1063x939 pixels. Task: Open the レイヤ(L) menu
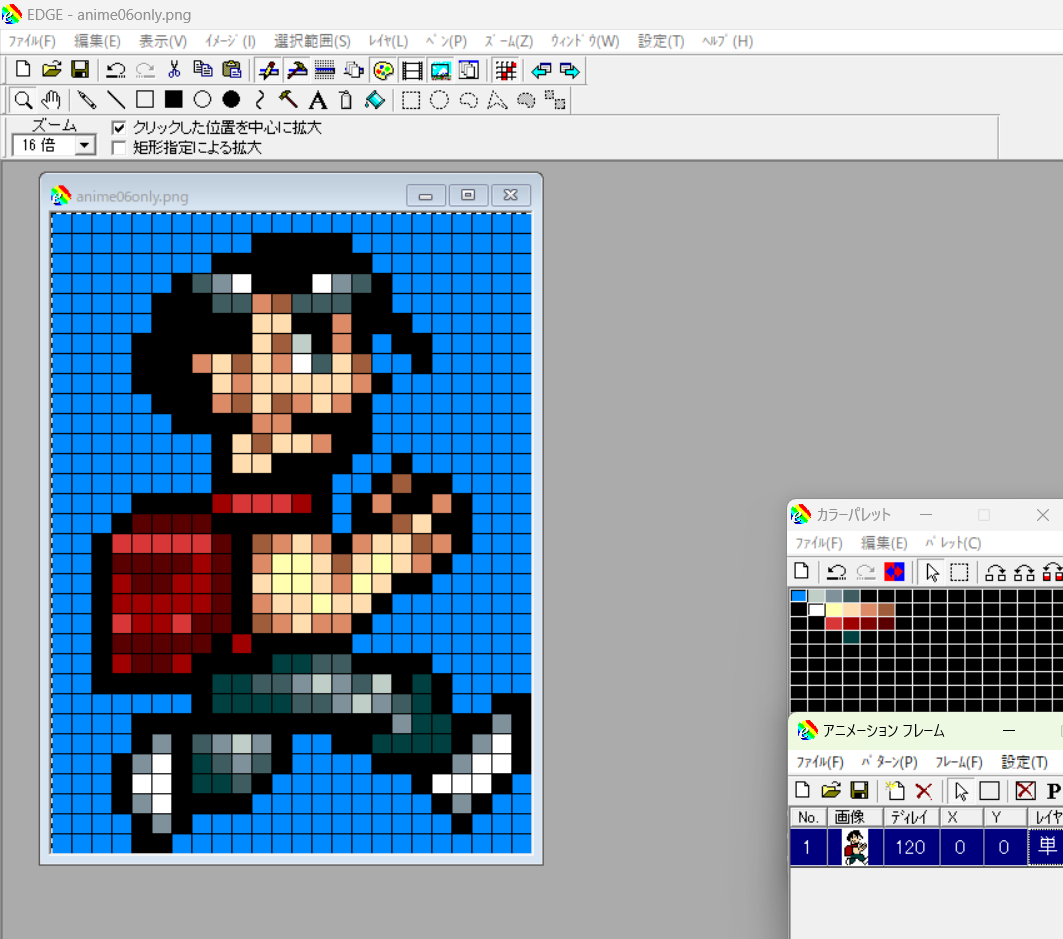pyautogui.click(x=388, y=41)
